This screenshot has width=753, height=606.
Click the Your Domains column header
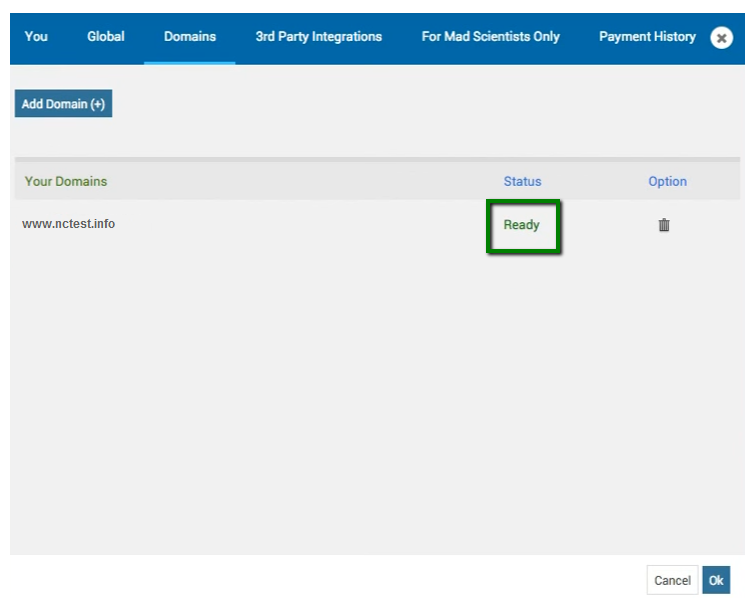point(66,182)
